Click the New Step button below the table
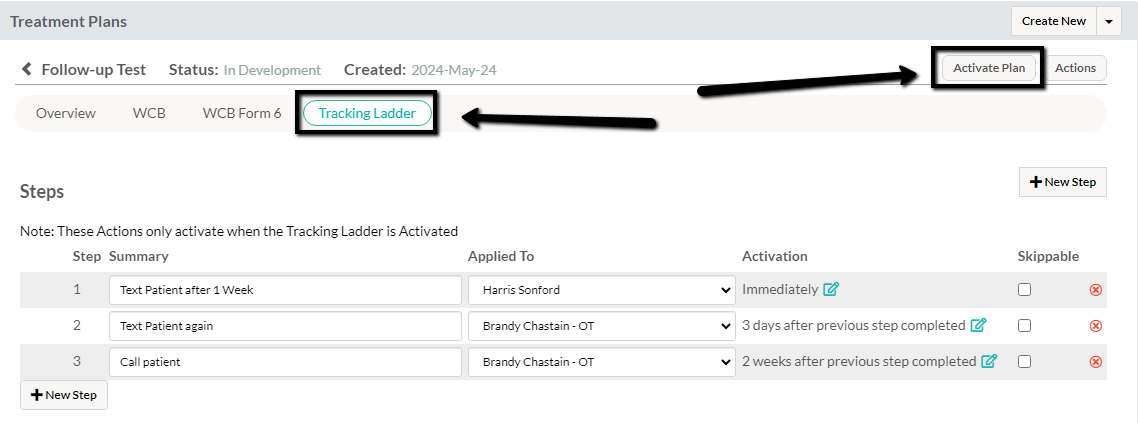This screenshot has height=423, width=1138. pyautogui.click(x=64, y=395)
